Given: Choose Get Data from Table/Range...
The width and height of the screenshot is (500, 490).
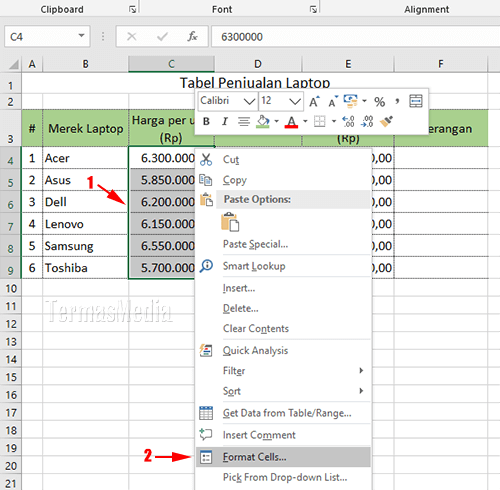Looking at the screenshot, I should click(x=283, y=413).
